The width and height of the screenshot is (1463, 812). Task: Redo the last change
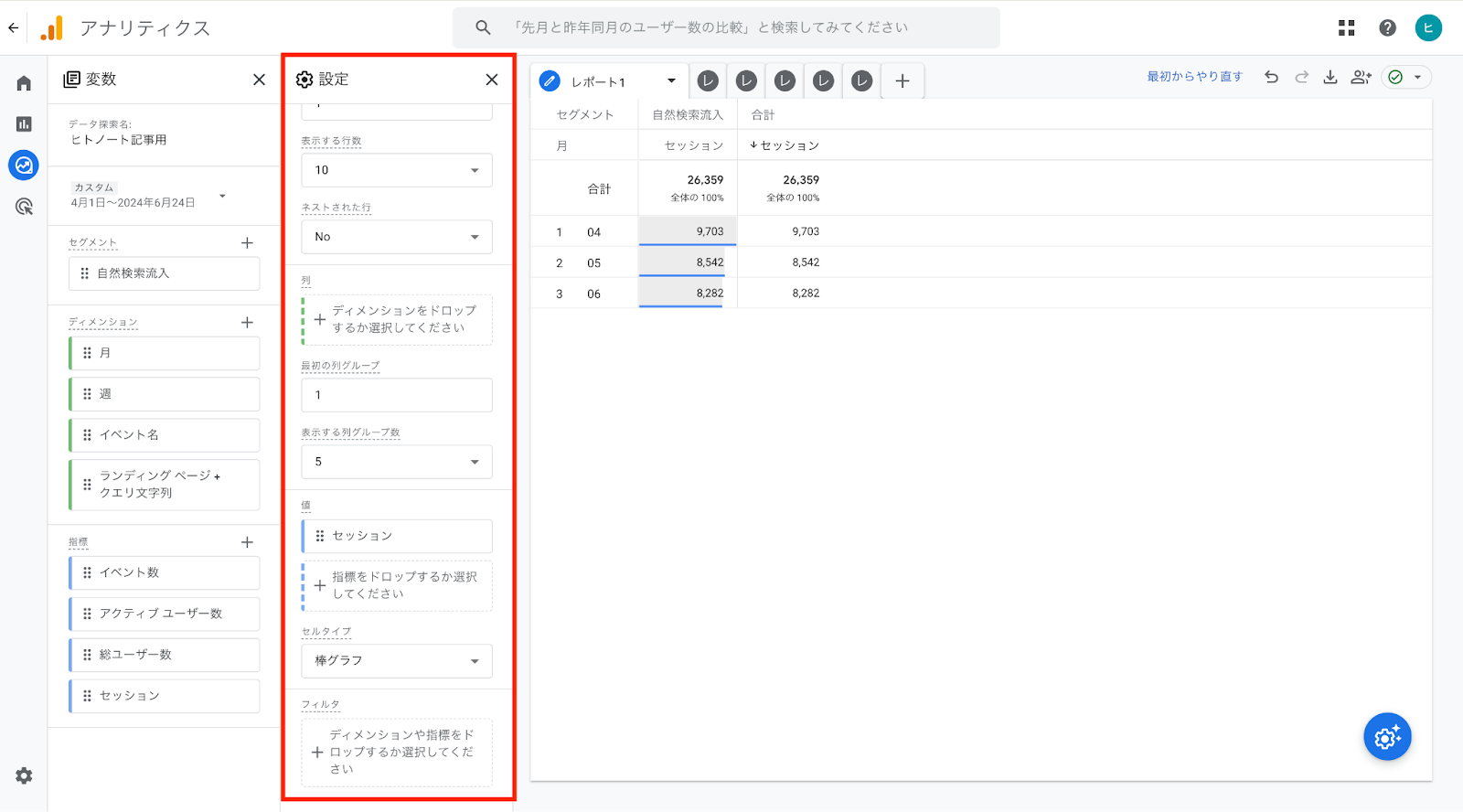(1301, 77)
